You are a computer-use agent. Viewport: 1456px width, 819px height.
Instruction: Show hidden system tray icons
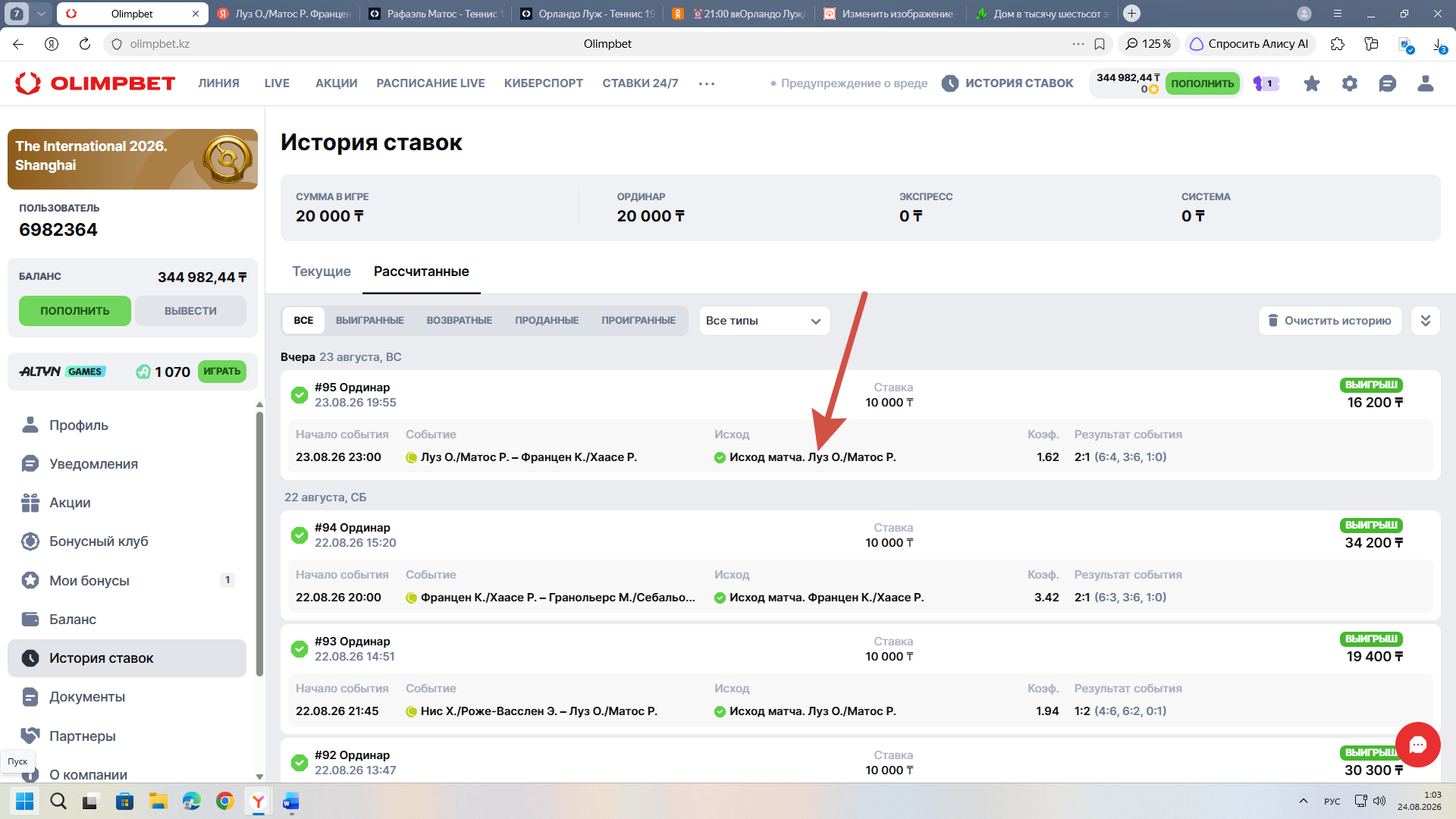pyautogui.click(x=1303, y=801)
